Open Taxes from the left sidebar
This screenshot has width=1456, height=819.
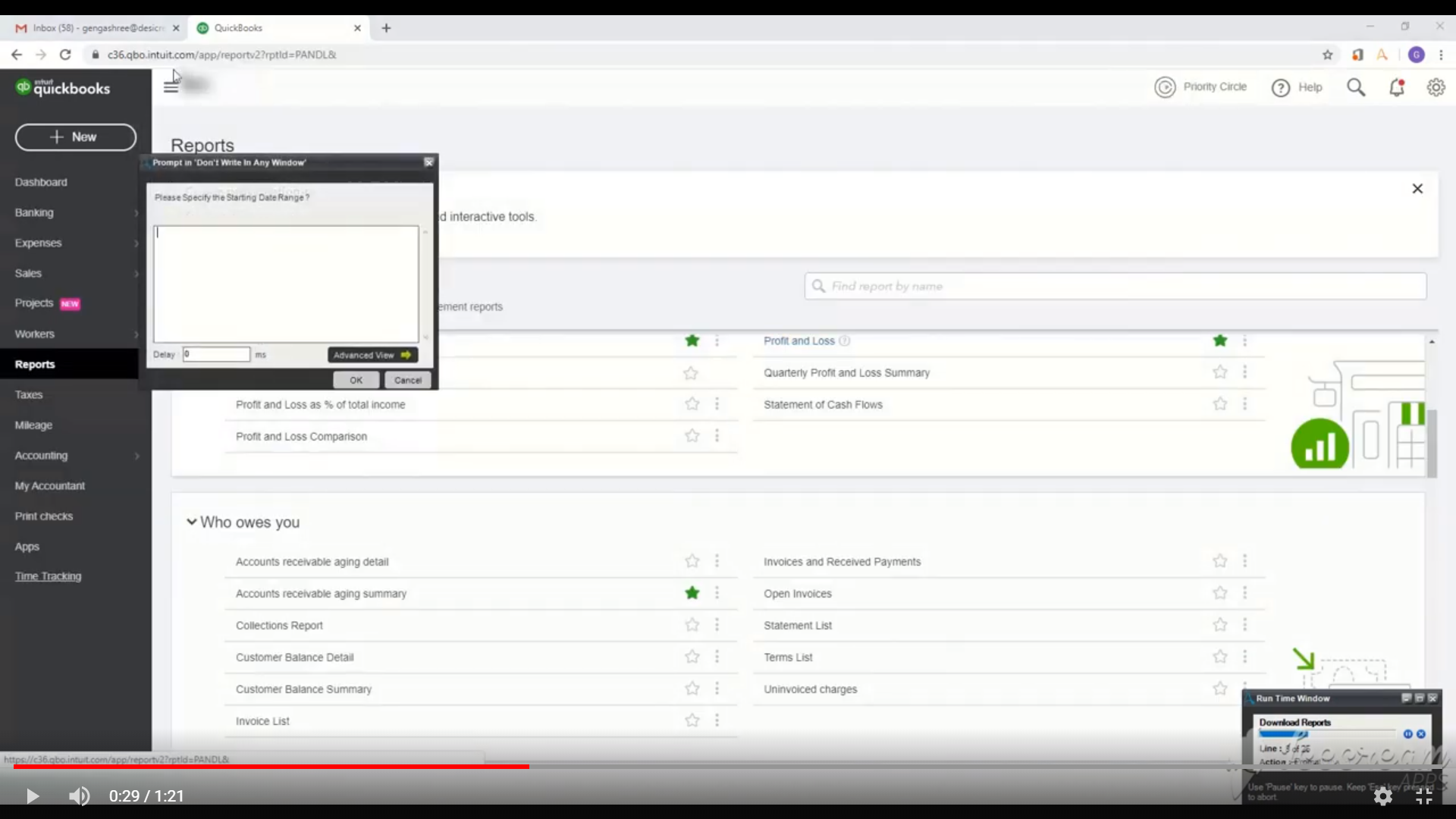point(29,394)
